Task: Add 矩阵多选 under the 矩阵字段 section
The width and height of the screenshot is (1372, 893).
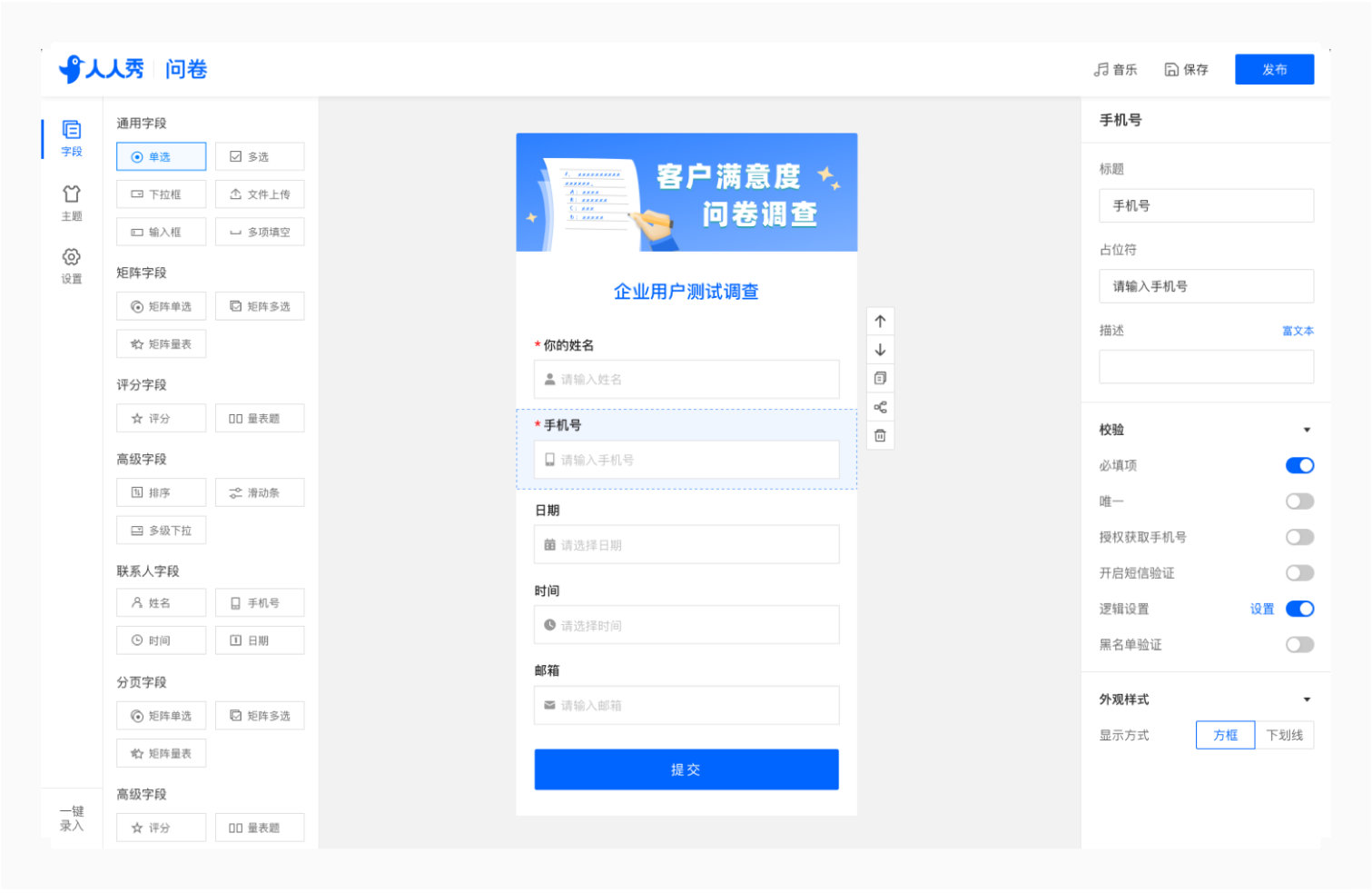Action: click(260, 306)
